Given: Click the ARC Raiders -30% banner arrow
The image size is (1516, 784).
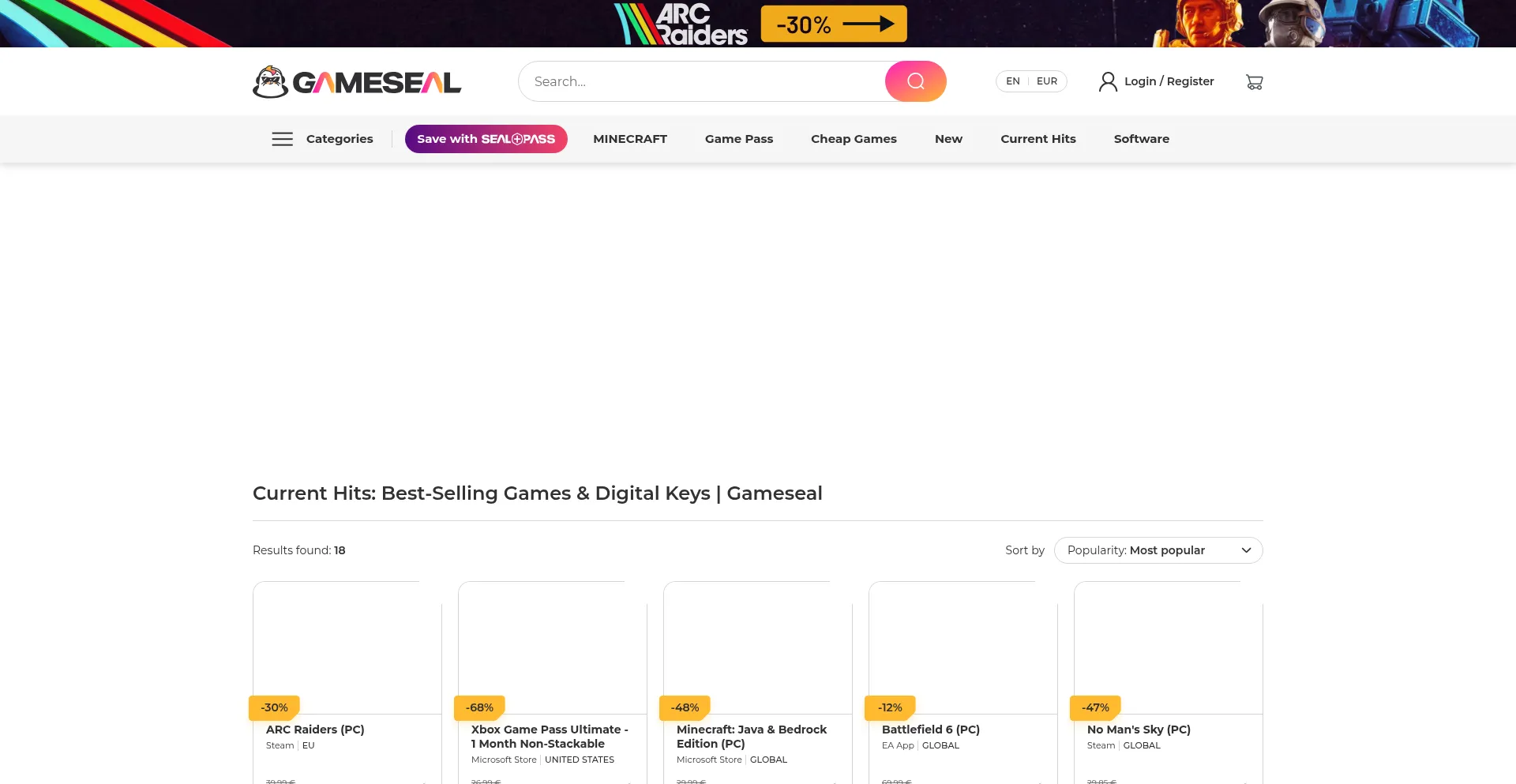Looking at the screenshot, I should click(868, 24).
